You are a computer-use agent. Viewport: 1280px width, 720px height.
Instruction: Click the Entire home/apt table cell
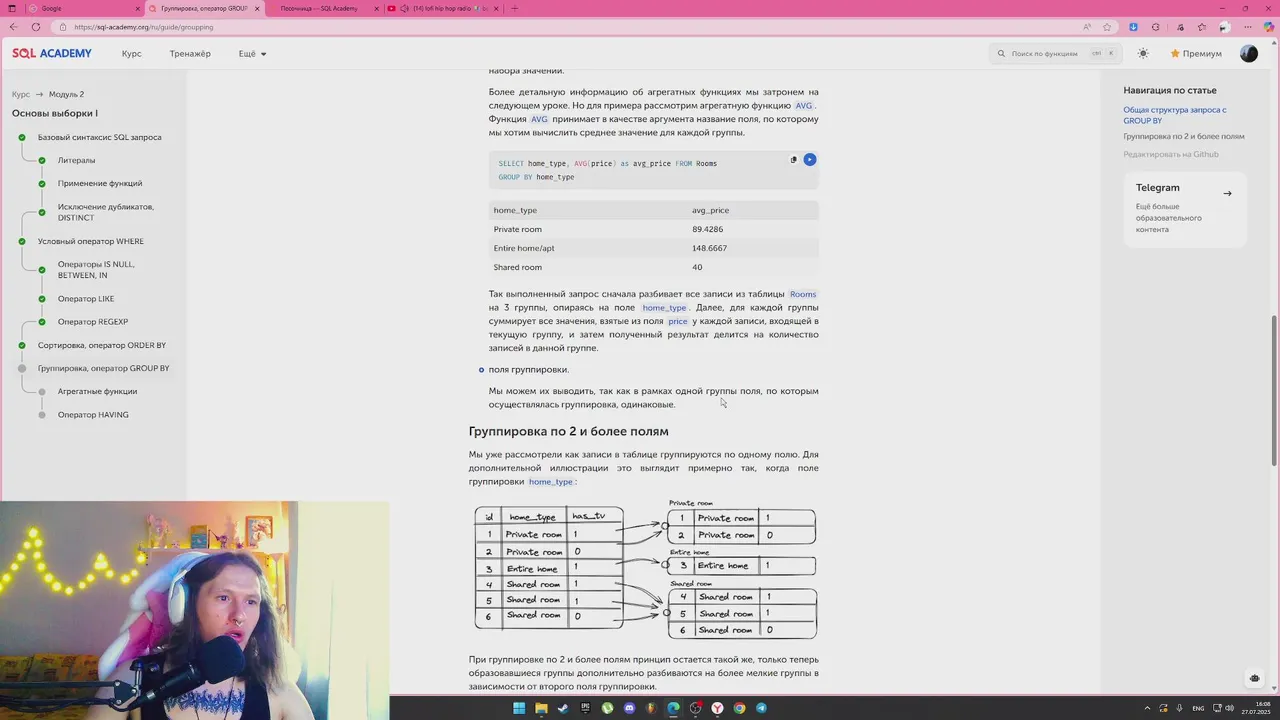coord(525,248)
